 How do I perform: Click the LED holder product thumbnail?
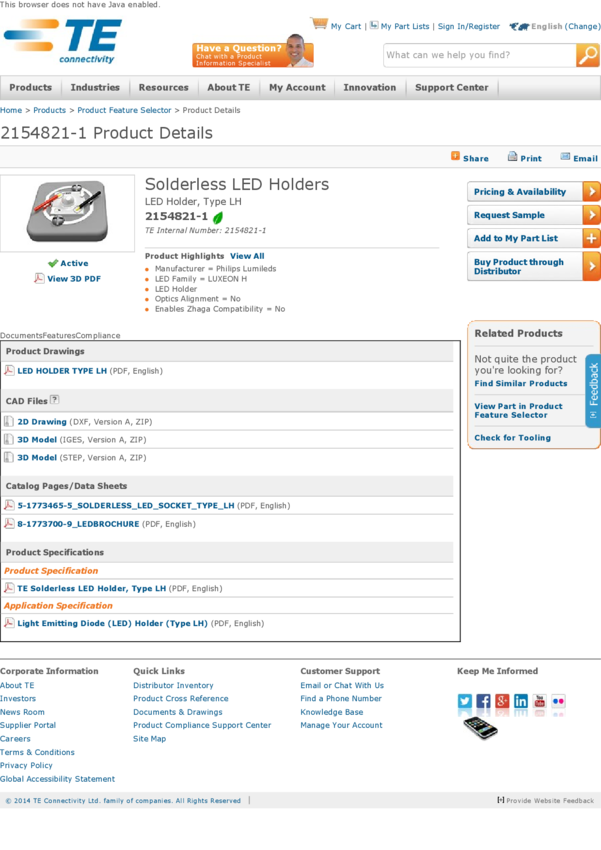pos(67,212)
